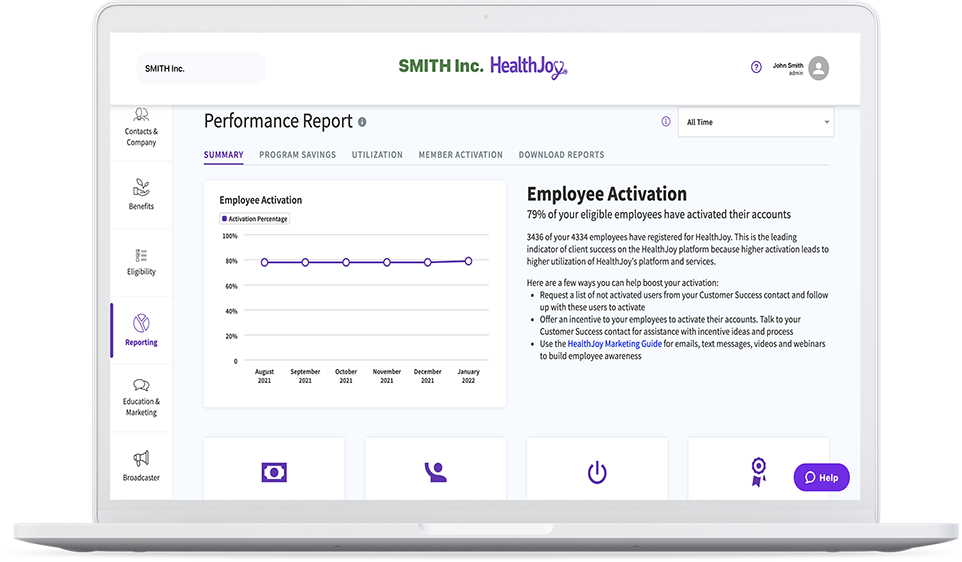Screen dimensions: 962x562
Task: Click the purple Help chat button
Action: 822,477
